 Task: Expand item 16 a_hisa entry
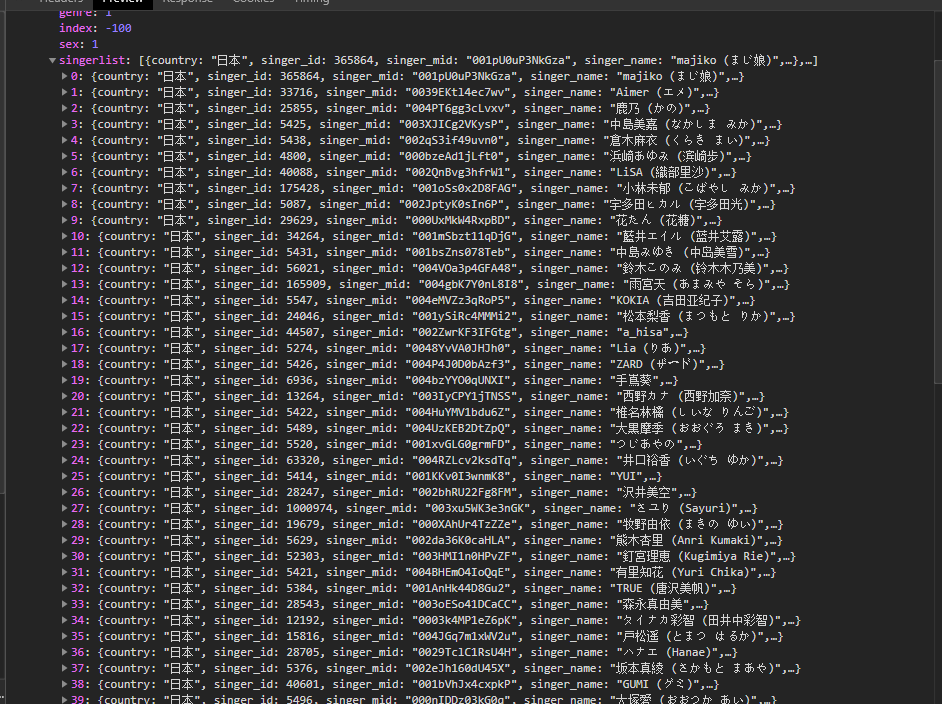click(64, 332)
